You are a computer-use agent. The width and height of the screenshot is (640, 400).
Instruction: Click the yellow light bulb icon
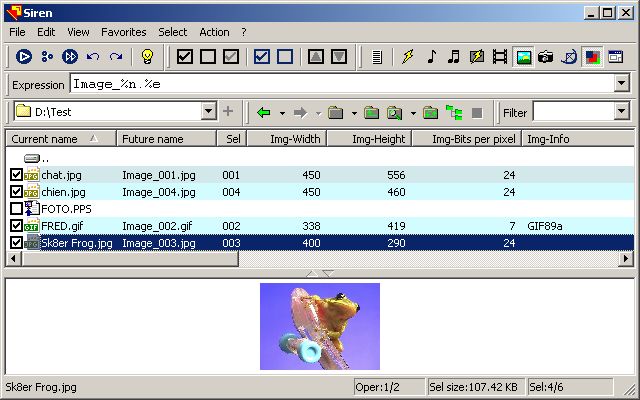click(x=146, y=57)
